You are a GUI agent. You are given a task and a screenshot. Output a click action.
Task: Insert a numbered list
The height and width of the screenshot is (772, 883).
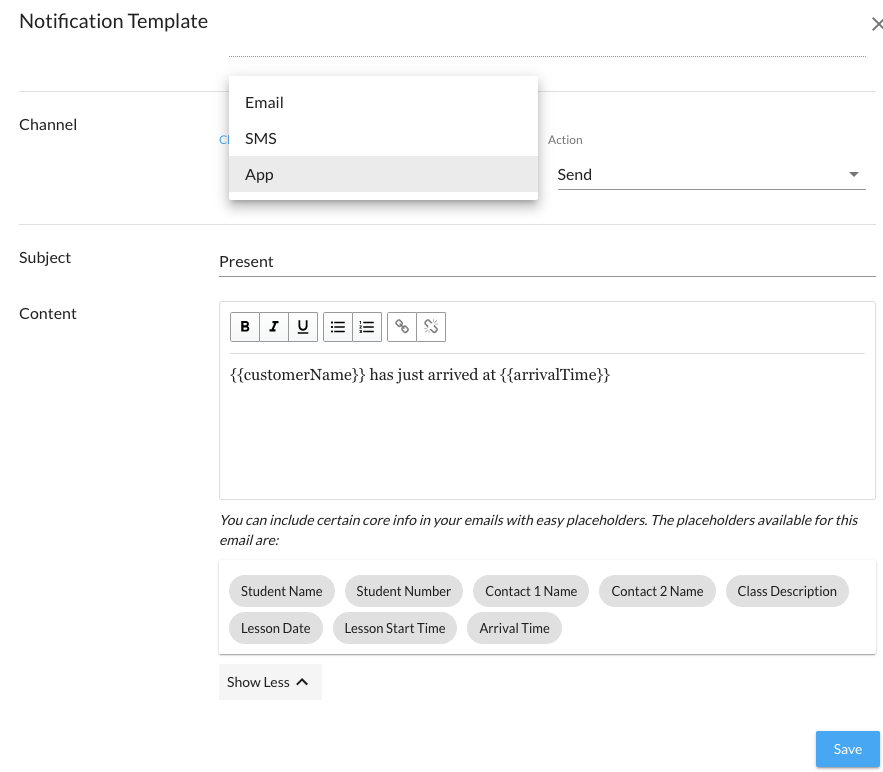tap(367, 327)
